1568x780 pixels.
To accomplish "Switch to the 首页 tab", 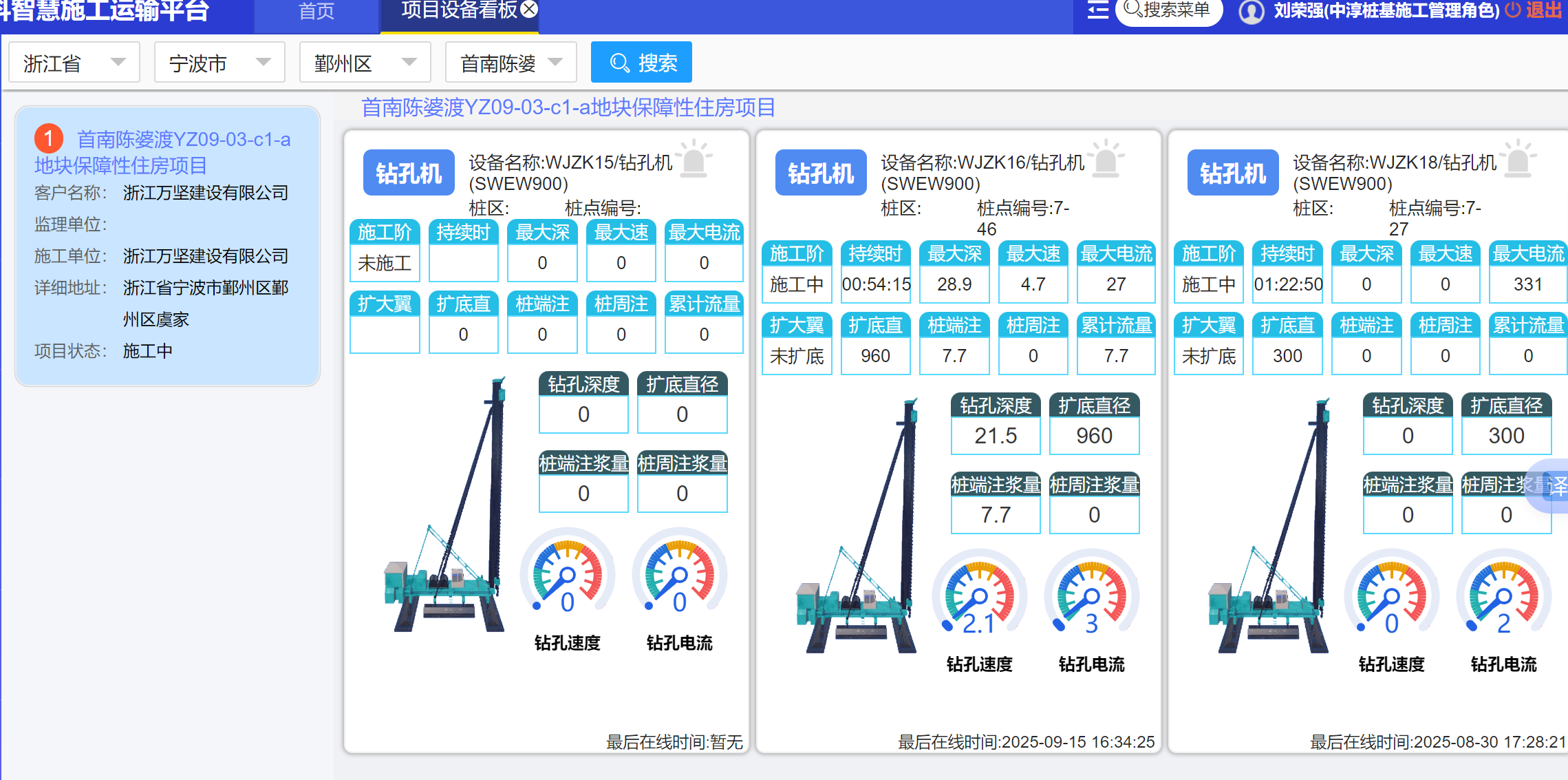I will [316, 12].
